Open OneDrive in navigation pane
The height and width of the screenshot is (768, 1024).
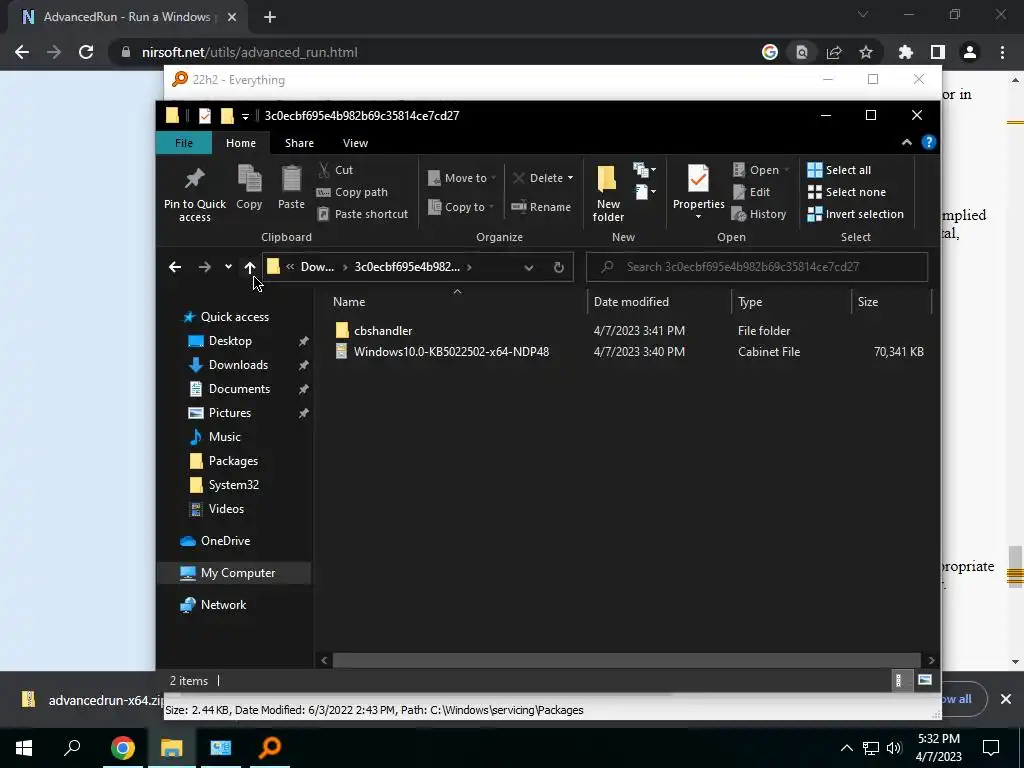pos(225,541)
